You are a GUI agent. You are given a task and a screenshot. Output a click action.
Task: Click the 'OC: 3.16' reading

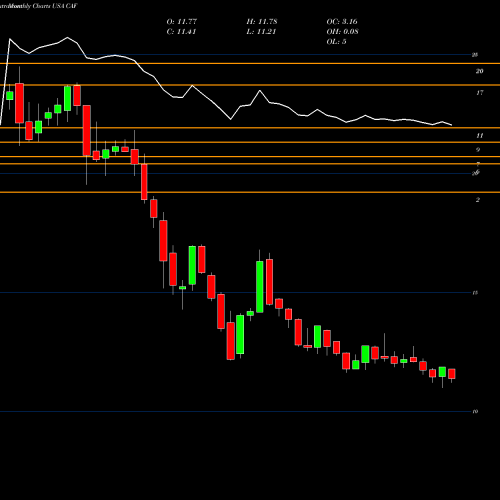(342, 22)
